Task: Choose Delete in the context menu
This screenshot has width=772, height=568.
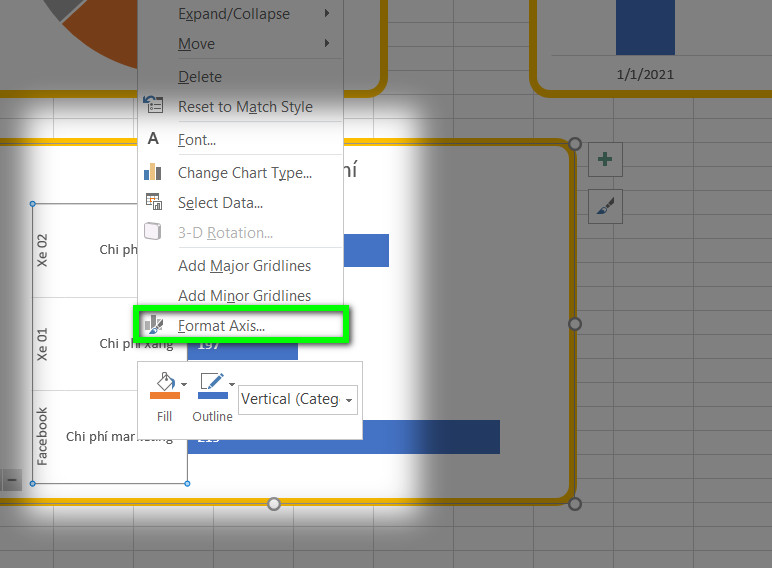Action: pyautogui.click(x=200, y=77)
